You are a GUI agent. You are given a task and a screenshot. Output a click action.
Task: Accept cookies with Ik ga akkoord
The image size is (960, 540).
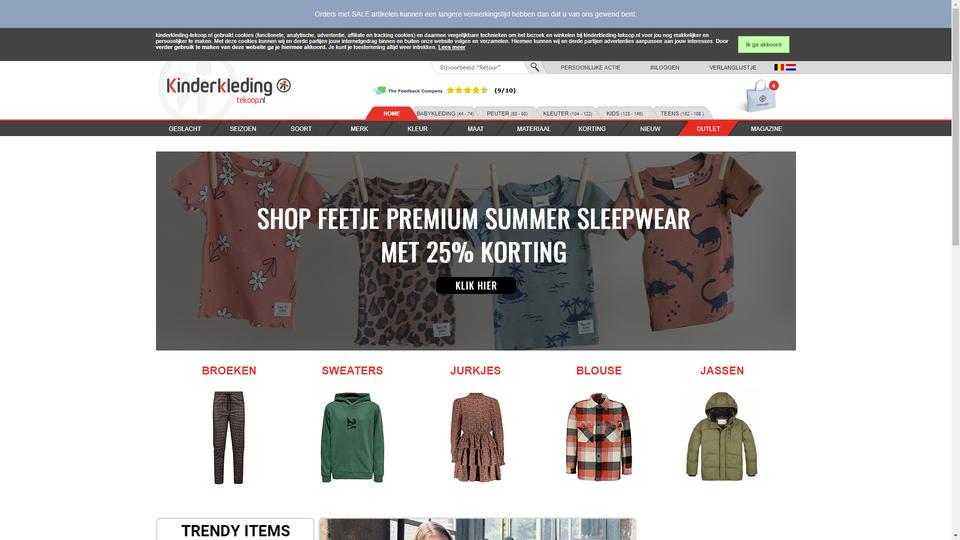click(763, 44)
